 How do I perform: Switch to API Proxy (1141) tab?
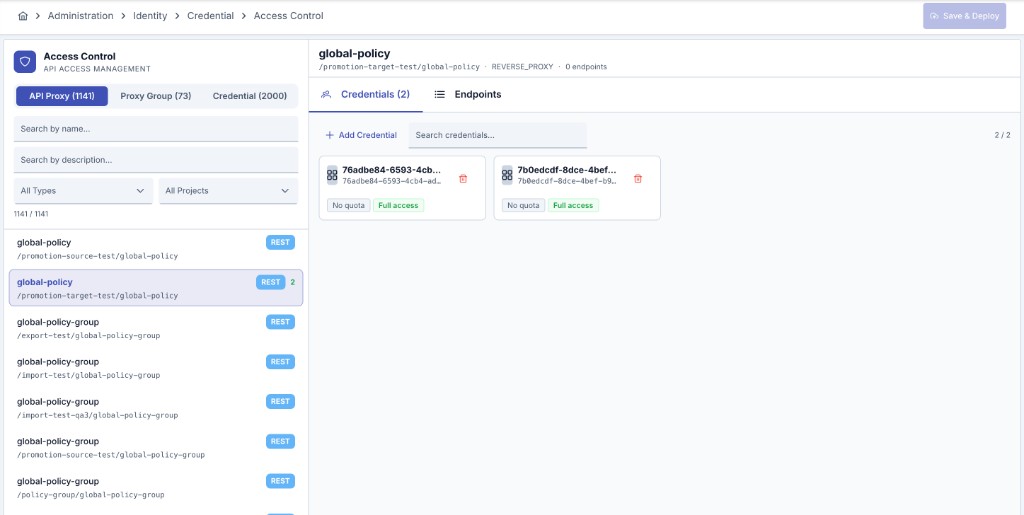click(62, 96)
